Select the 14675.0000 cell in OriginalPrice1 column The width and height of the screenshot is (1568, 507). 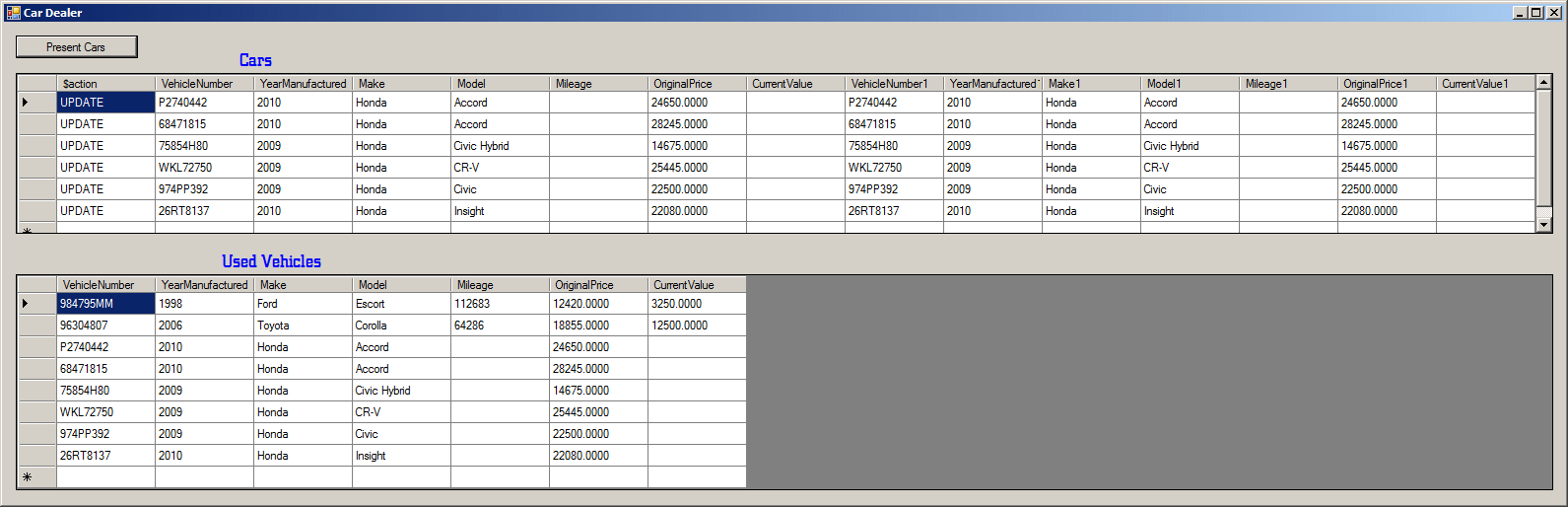(1387, 146)
